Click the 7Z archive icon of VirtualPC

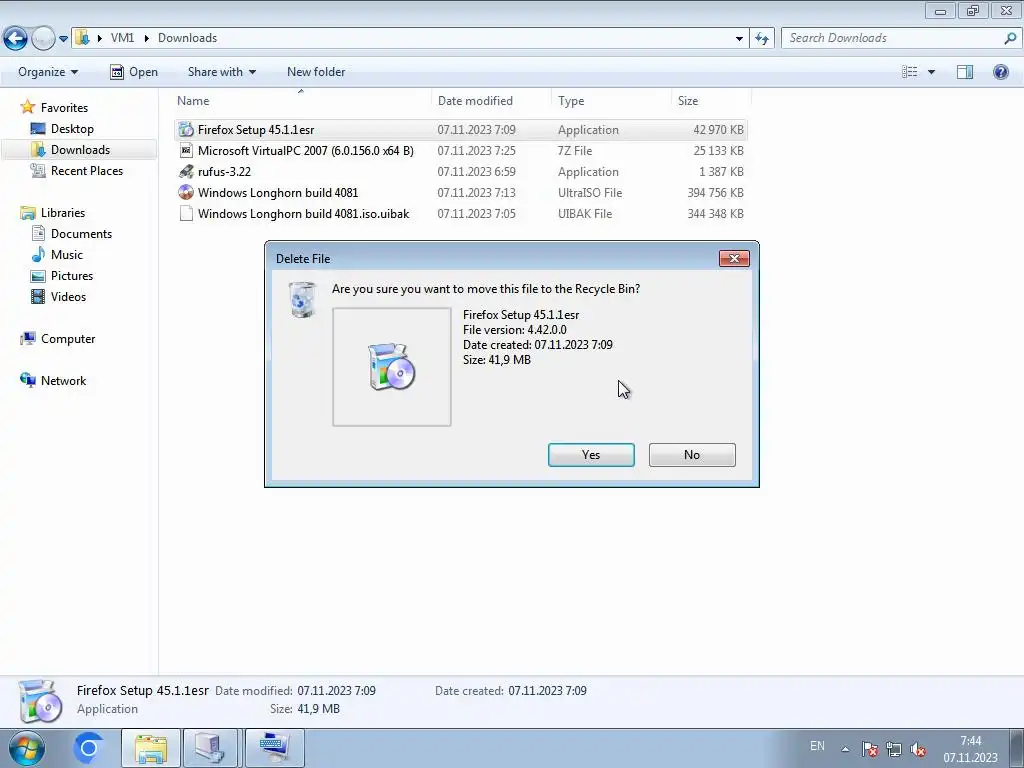186,151
